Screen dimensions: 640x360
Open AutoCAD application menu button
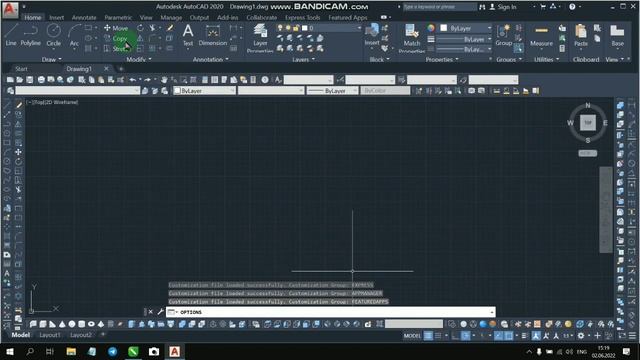(10, 10)
